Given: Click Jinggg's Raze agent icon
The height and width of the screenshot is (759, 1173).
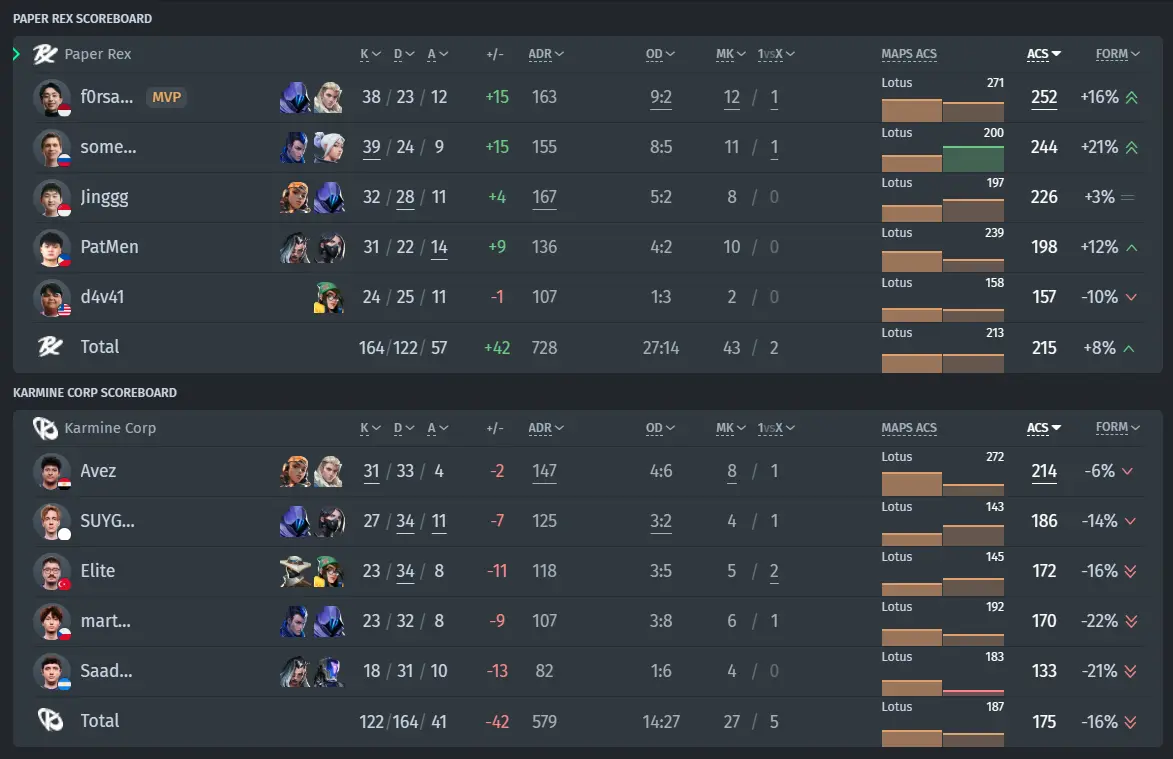Looking at the screenshot, I should click(x=295, y=197).
